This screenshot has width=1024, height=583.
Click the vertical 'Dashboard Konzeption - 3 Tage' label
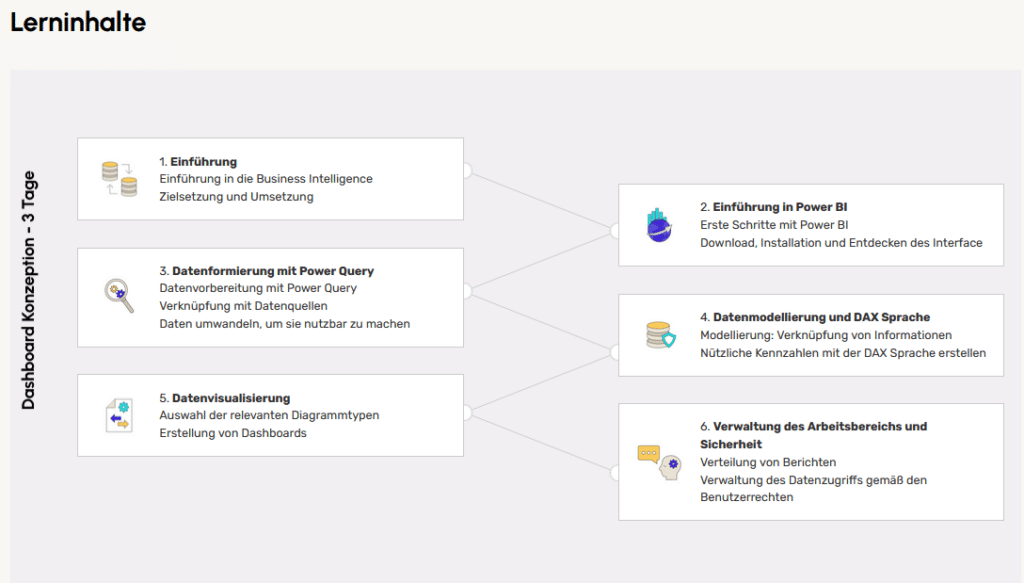tap(29, 290)
